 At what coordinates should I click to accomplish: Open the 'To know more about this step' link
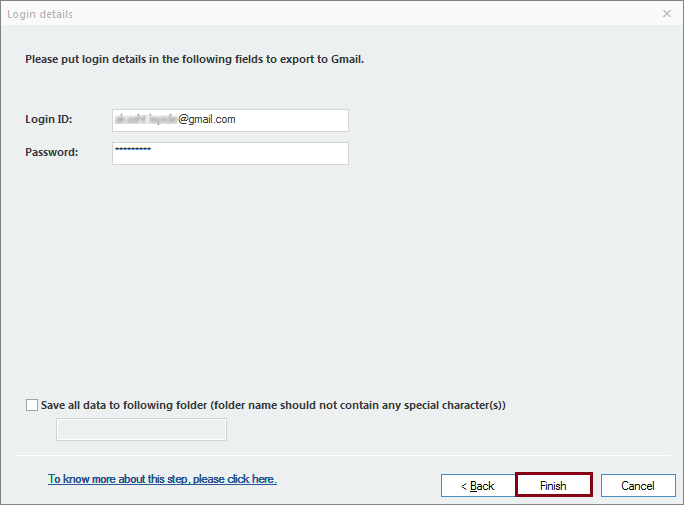pyautogui.click(x=162, y=479)
